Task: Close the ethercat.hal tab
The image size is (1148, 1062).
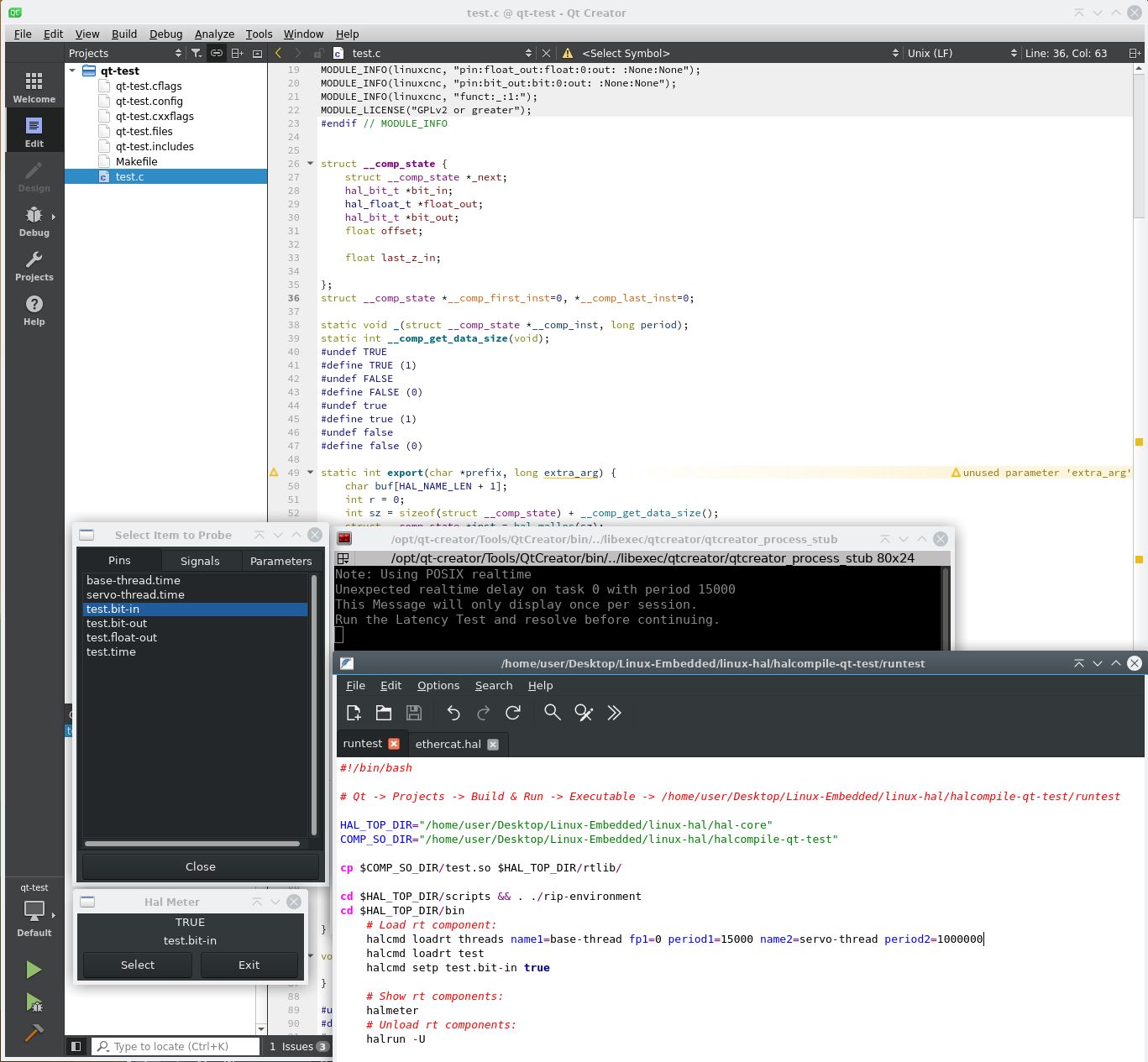Action: [493, 745]
